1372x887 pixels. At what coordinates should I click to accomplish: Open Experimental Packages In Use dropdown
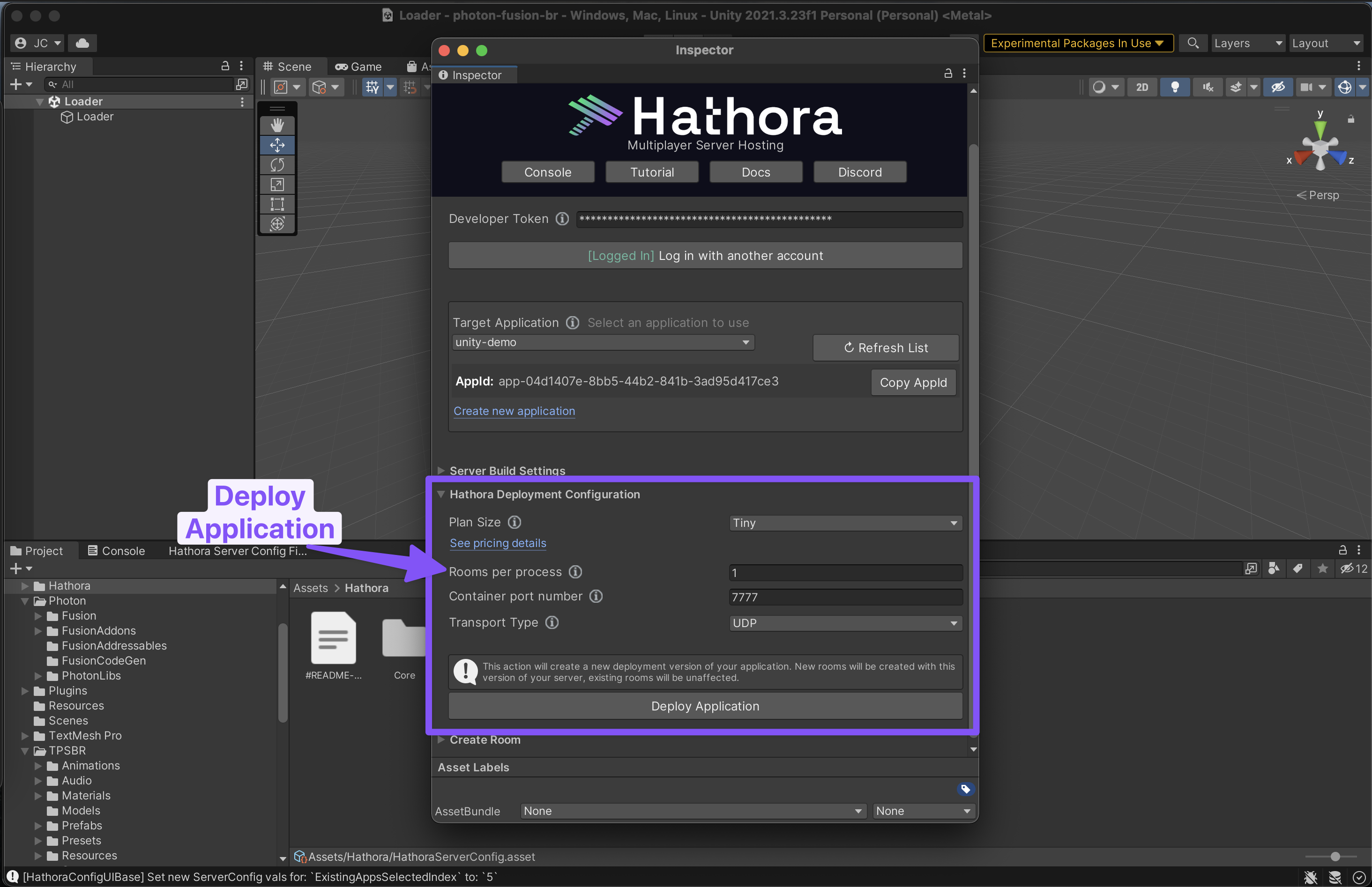[1078, 43]
